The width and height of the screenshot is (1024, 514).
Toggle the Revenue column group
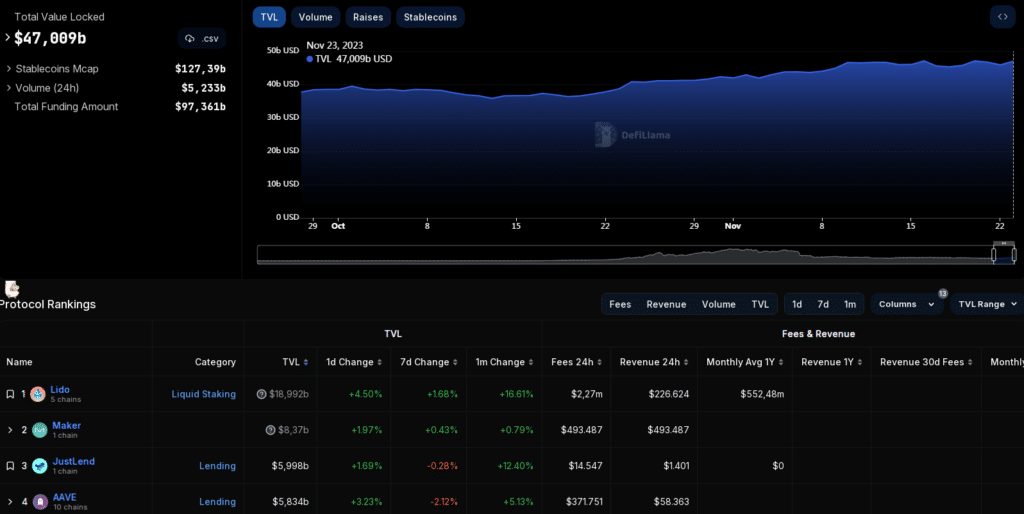click(666, 304)
